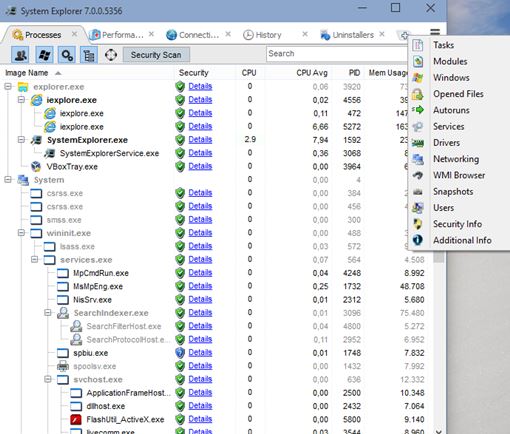Run the Security Scan

[156, 55]
